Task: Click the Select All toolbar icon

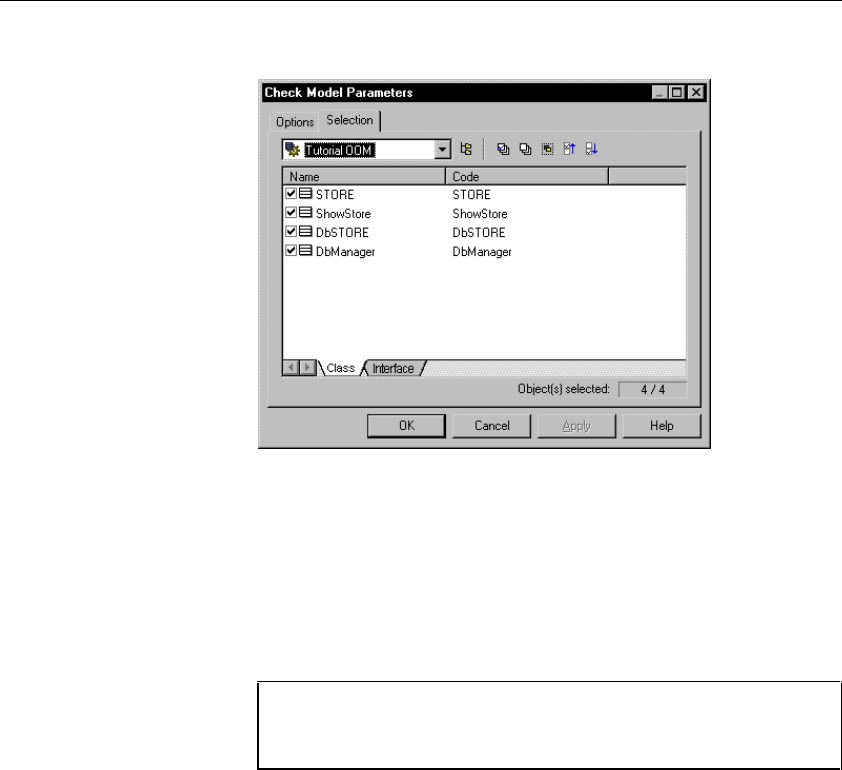Action: tap(503, 149)
